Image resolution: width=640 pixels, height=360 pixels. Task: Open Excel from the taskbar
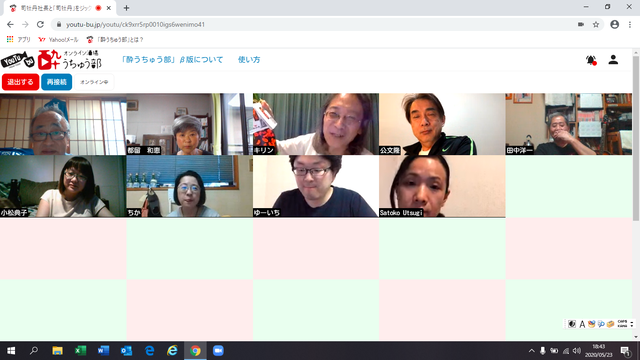(80, 351)
